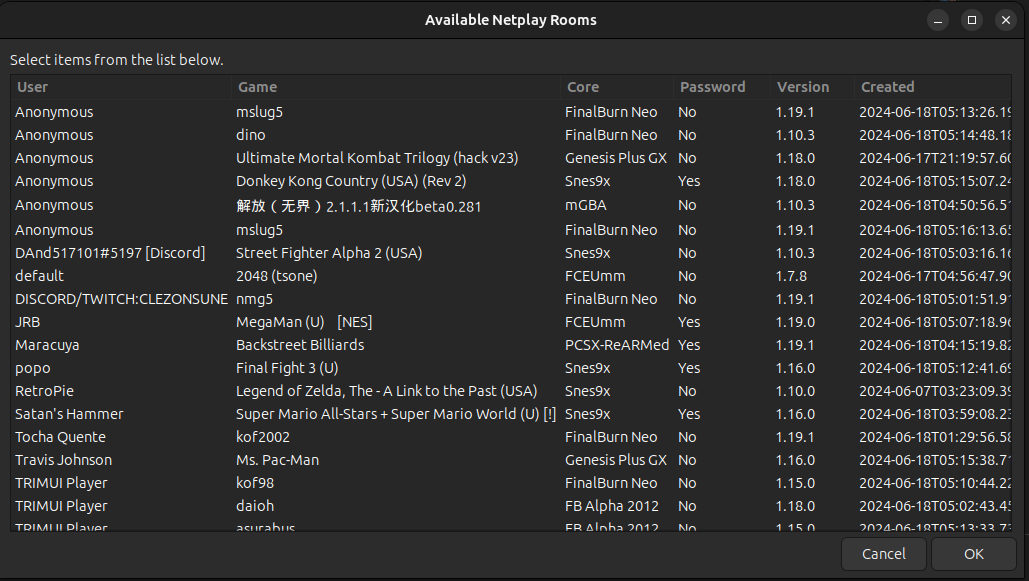Click the Cancel button
The height and width of the screenshot is (581, 1029).
click(x=883, y=554)
